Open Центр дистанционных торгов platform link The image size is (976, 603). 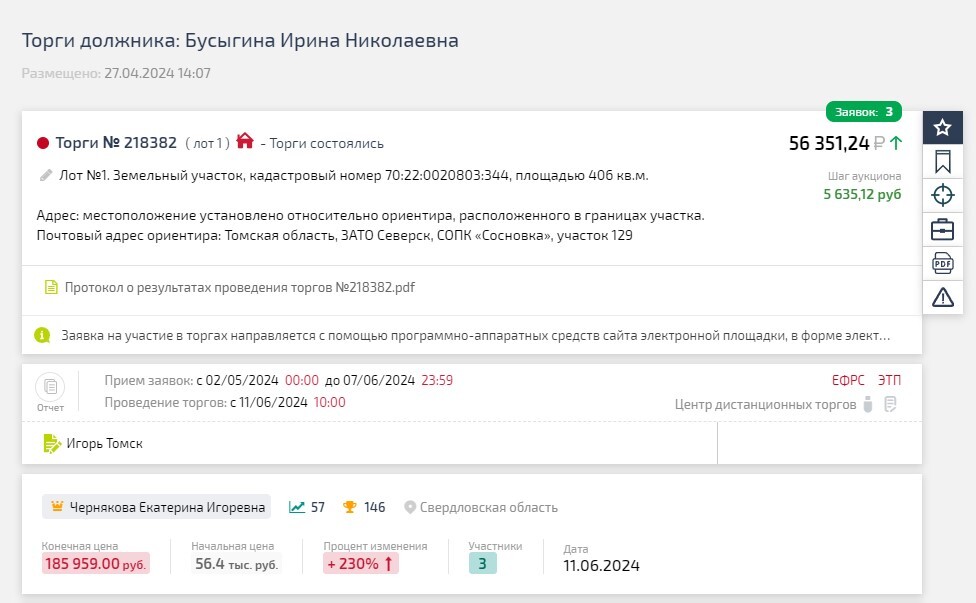pos(766,404)
